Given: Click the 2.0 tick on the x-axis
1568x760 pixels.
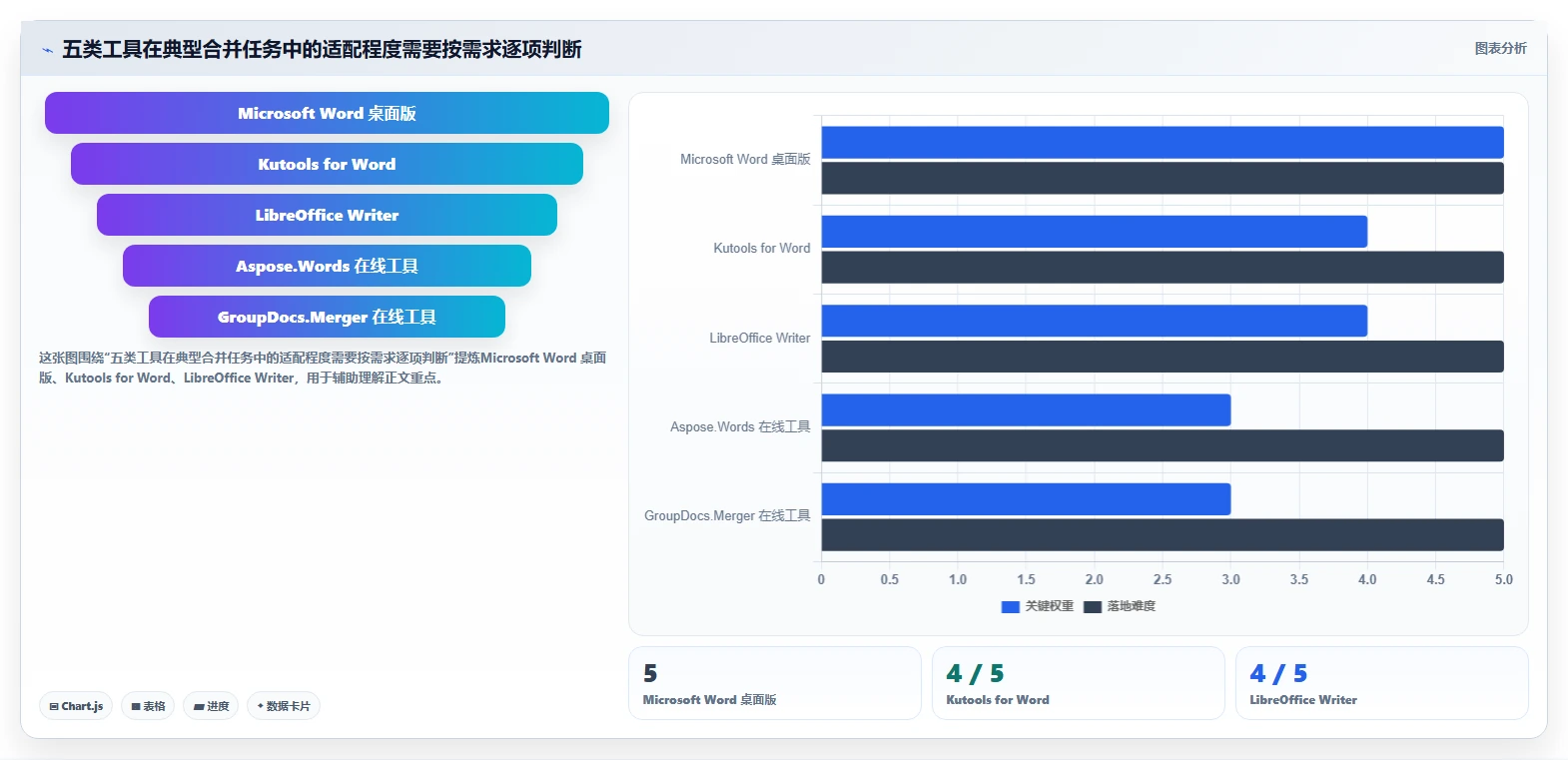Looking at the screenshot, I should pyautogui.click(x=1095, y=579).
